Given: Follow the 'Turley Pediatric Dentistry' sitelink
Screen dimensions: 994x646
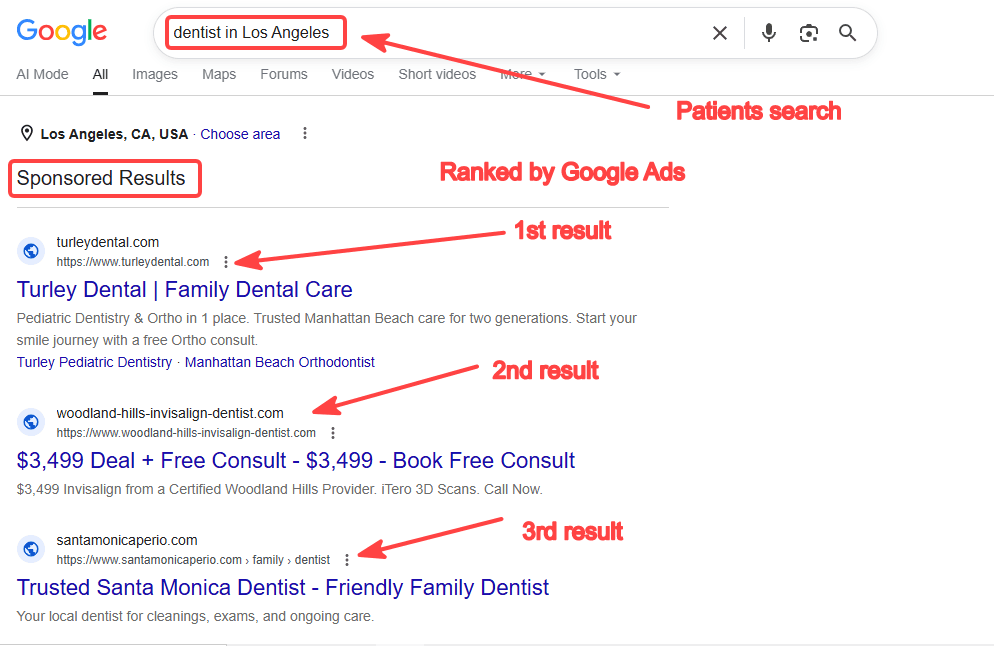Looking at the screenshot, I should click(x=94, y=362).
